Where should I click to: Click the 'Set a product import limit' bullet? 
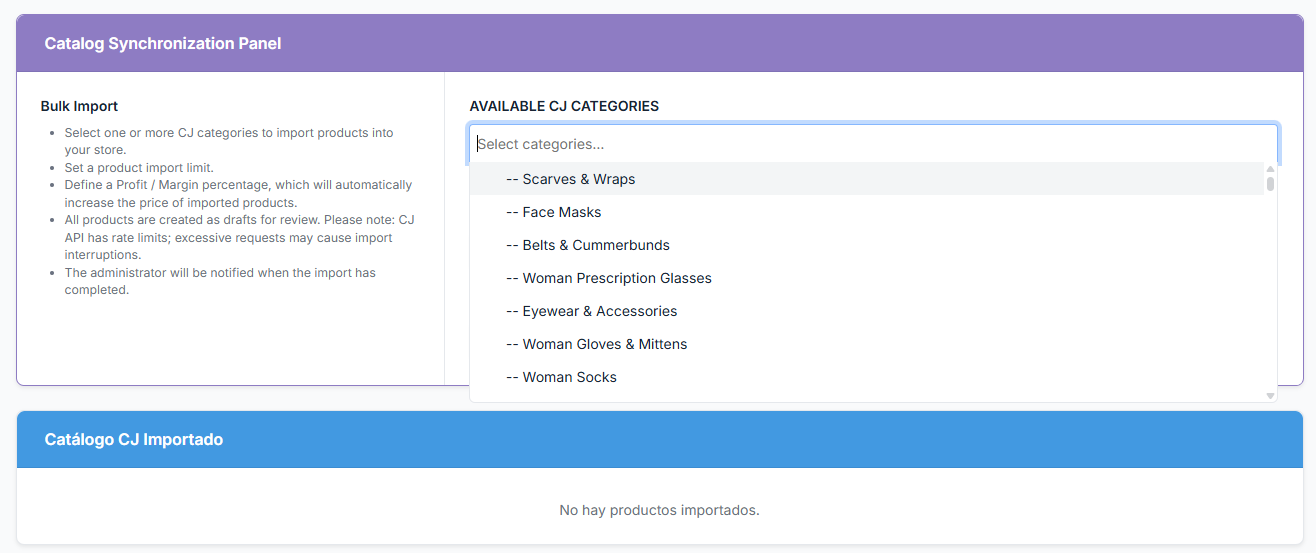click(x=139, y=168)
